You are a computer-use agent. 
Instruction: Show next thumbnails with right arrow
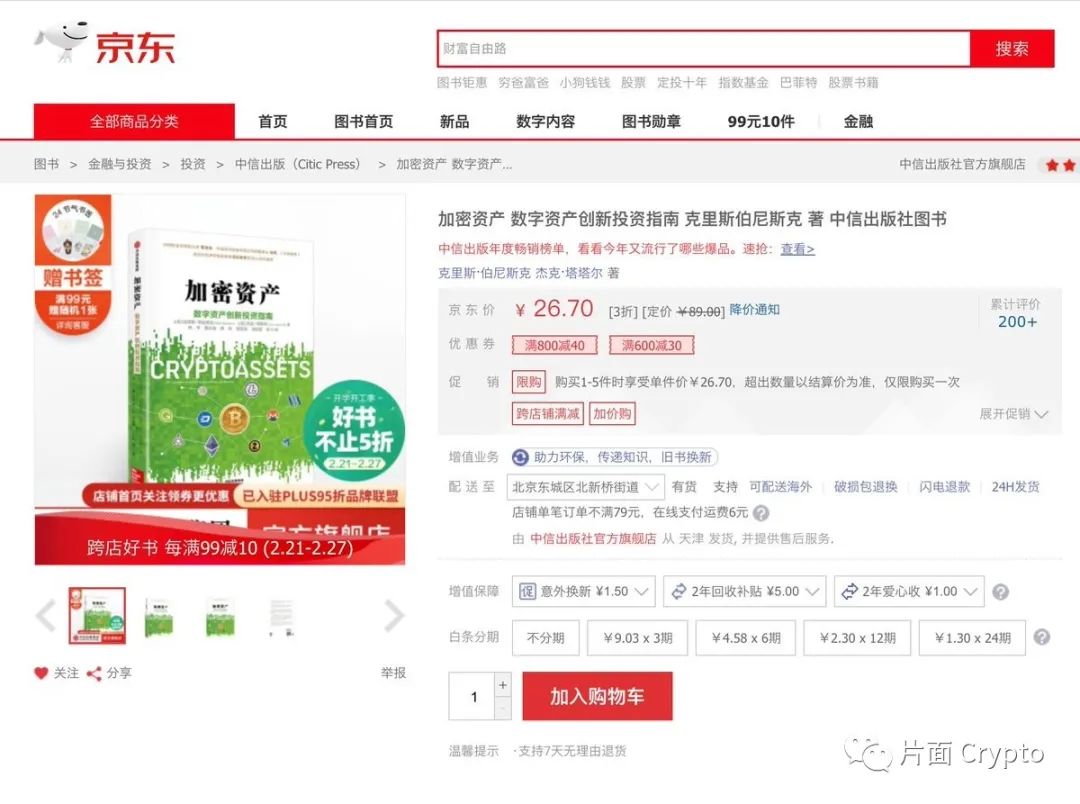pyautogui.click(x=394, y=615)
